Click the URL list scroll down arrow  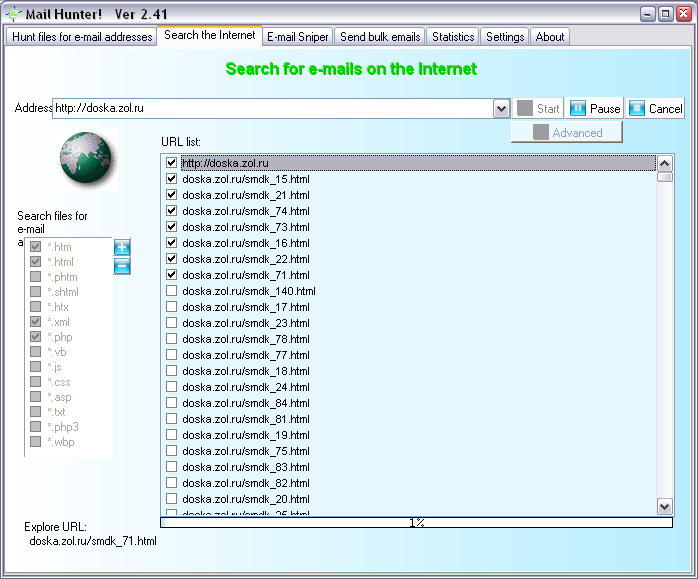pyautogui.click(x=665, y=506)
